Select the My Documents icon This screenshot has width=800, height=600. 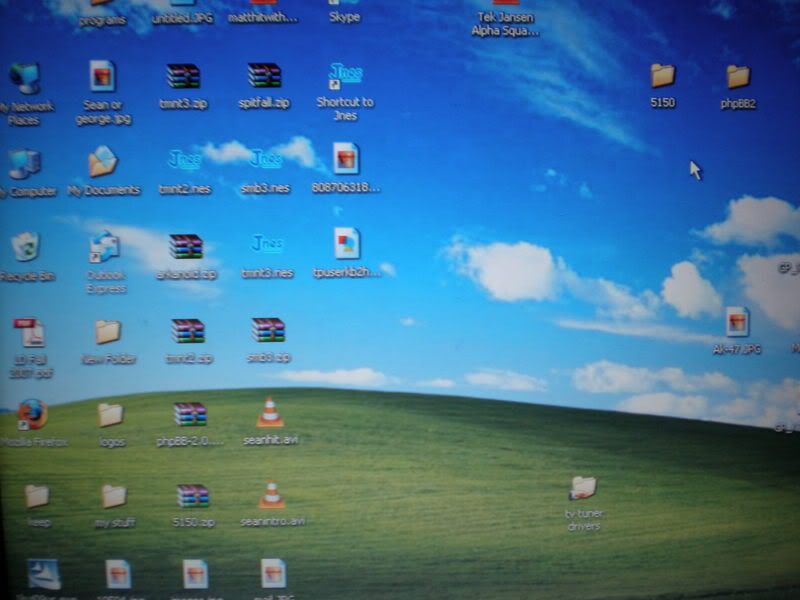pos(103,162)
